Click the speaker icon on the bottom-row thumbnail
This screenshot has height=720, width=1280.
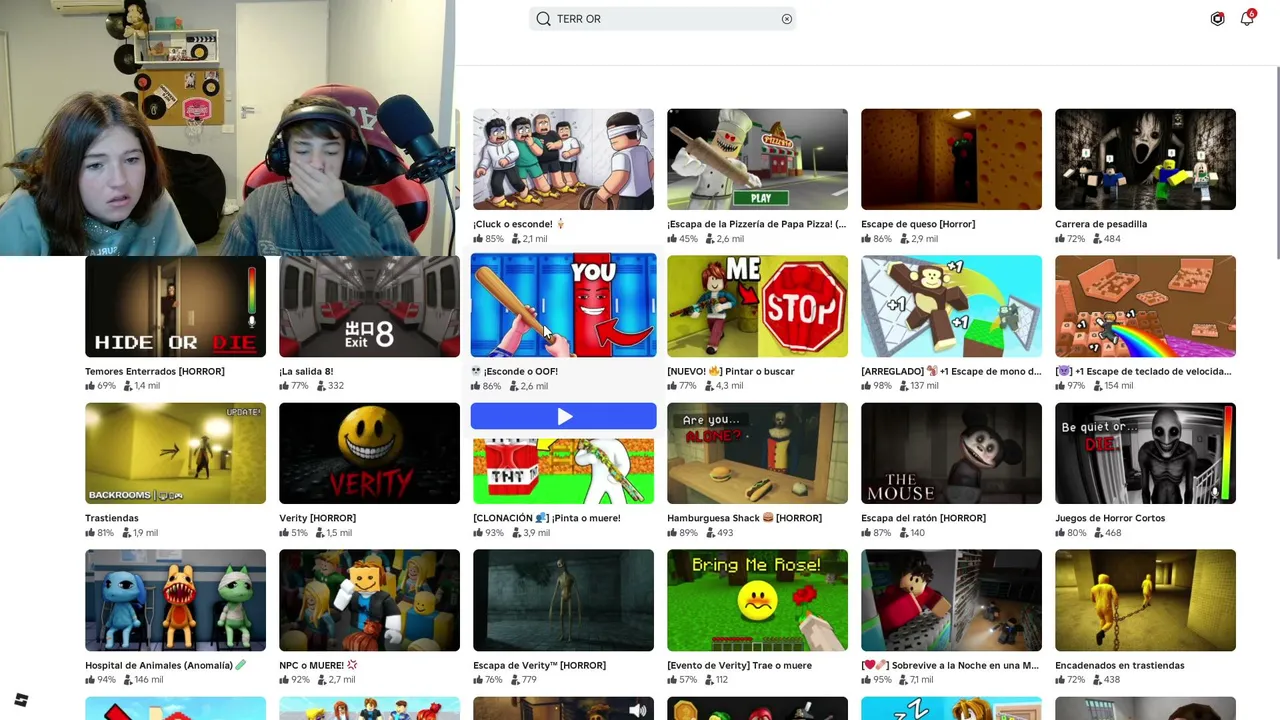[x=638, y=710]
